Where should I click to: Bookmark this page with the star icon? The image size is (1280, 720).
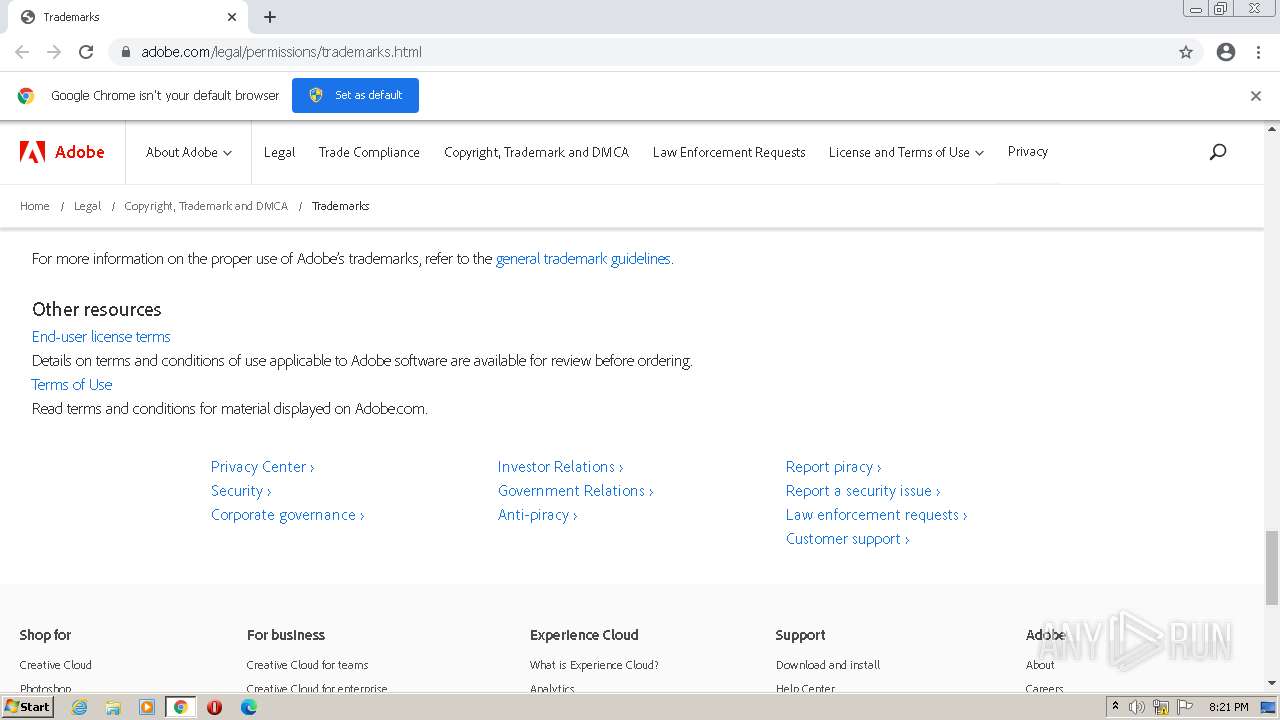coord(1186,52)
